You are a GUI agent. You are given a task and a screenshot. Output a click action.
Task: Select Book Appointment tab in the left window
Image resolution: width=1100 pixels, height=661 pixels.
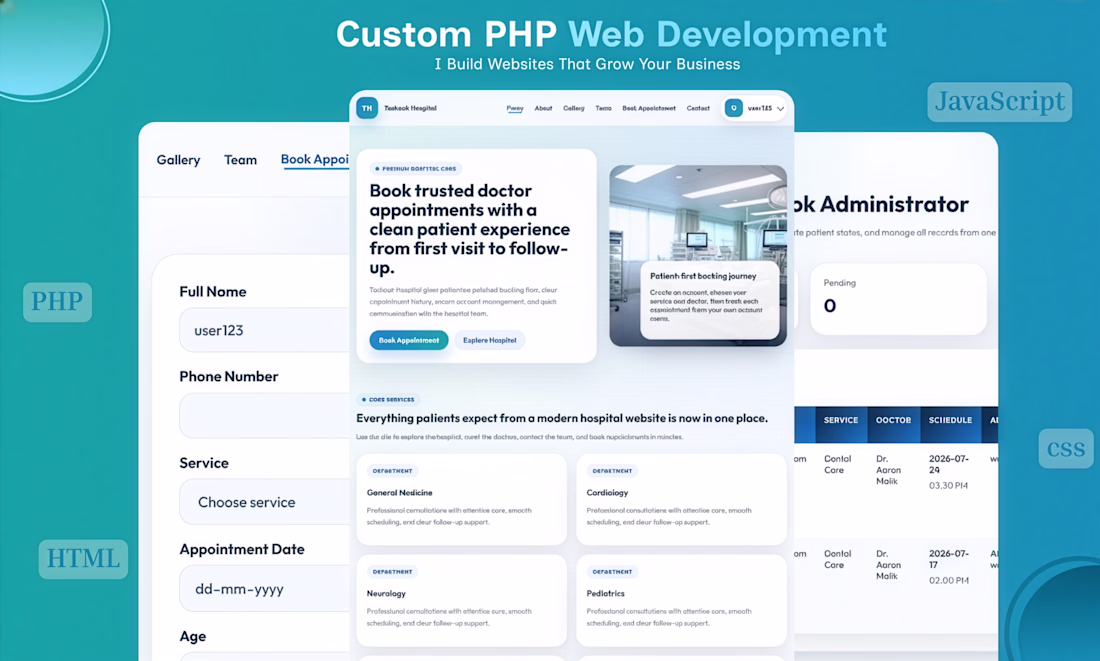point(315,159)
